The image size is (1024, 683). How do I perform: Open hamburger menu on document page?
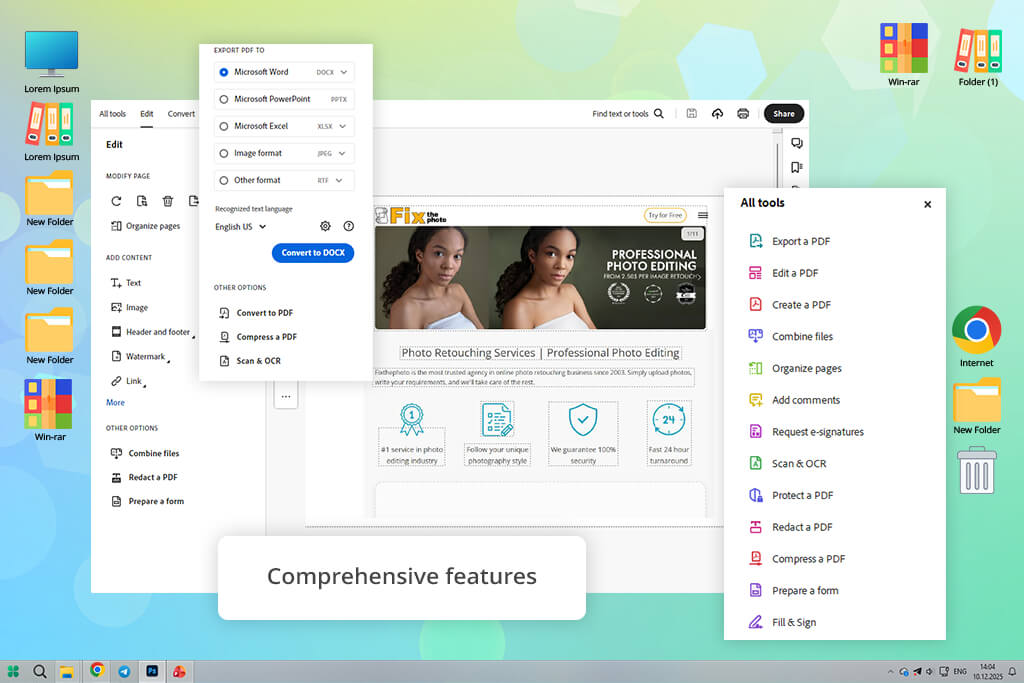pos(703,215)
